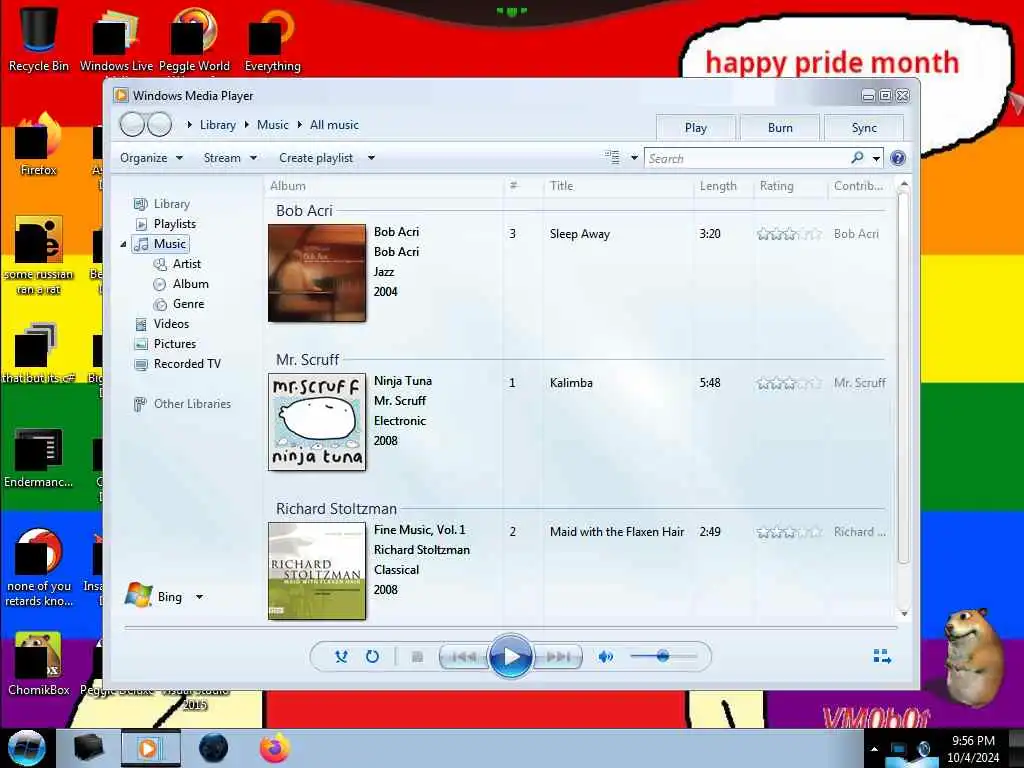Viewport: 1024px width, 768px height.
Task: Open the Organize menu
Action: (151, 158)
